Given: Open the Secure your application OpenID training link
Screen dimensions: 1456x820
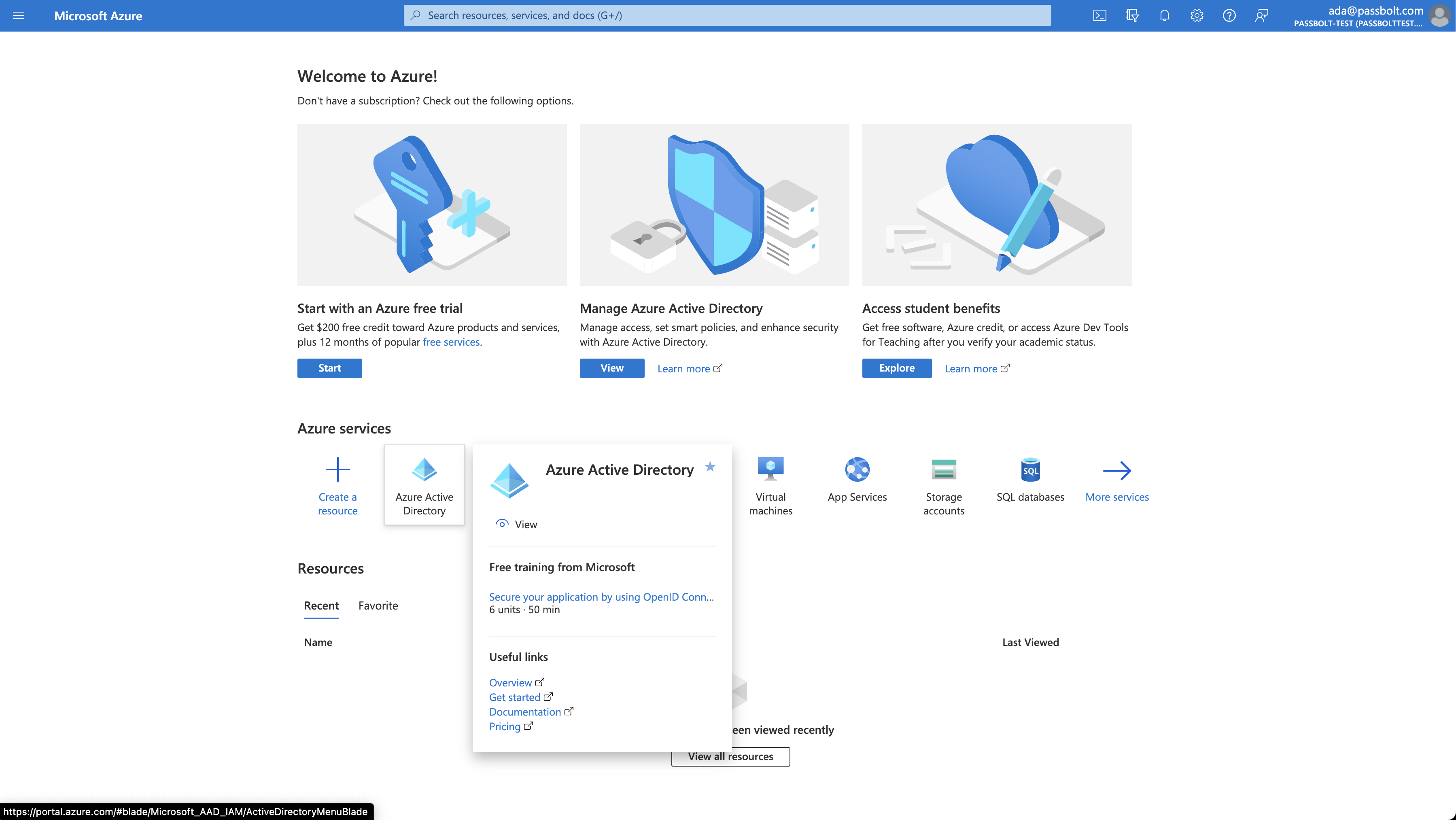Looking at the screenshot, I should [x=600, y=596].
